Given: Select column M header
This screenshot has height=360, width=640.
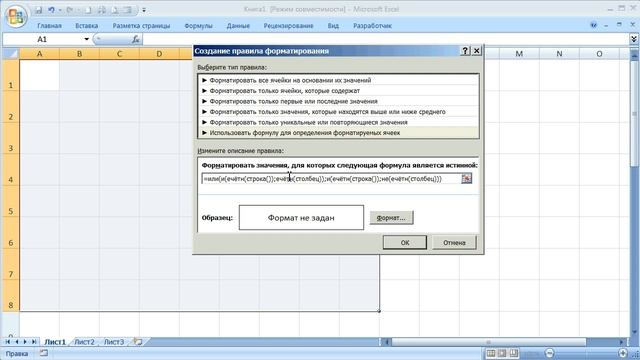Looking at the screenshot, I should coord(519,53).
